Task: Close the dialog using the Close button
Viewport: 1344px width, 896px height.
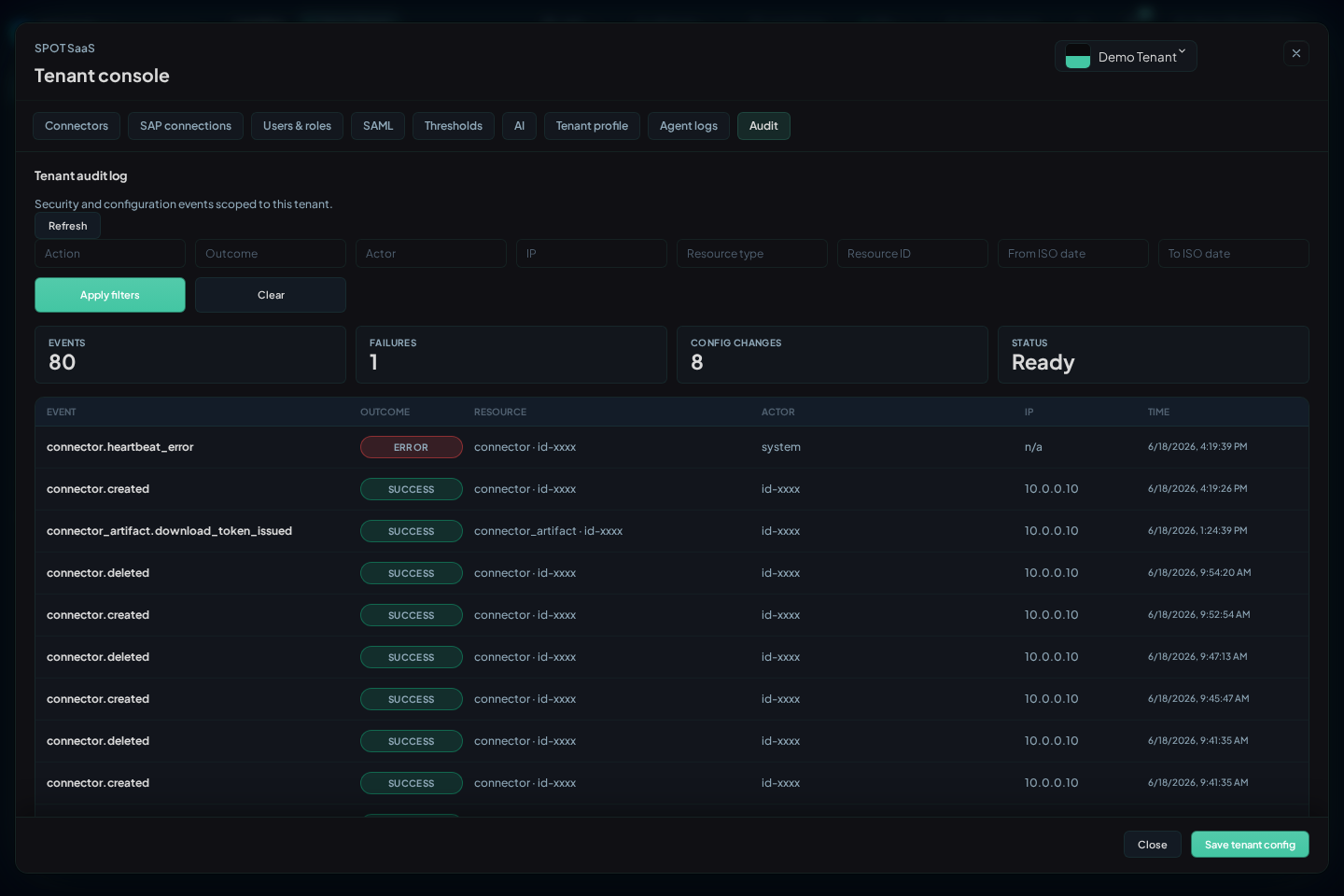Action: pyautogui.click(x=1152, y=845)
